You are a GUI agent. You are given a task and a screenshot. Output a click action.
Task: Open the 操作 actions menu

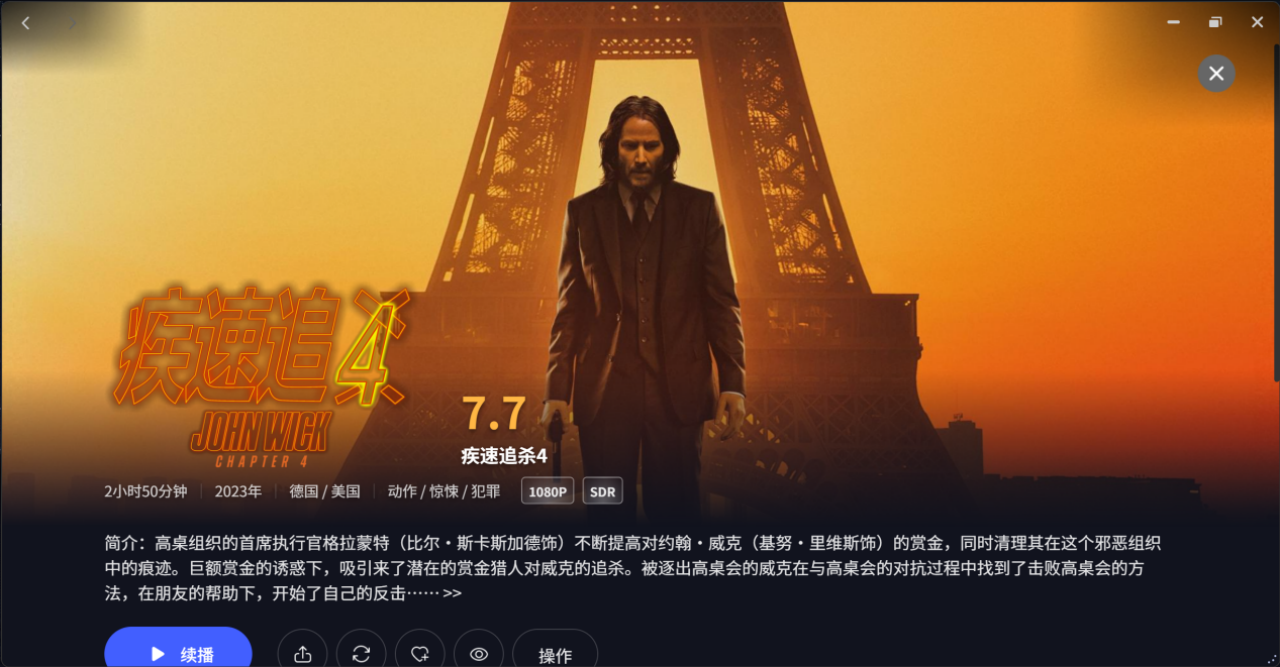pos(555,653)
